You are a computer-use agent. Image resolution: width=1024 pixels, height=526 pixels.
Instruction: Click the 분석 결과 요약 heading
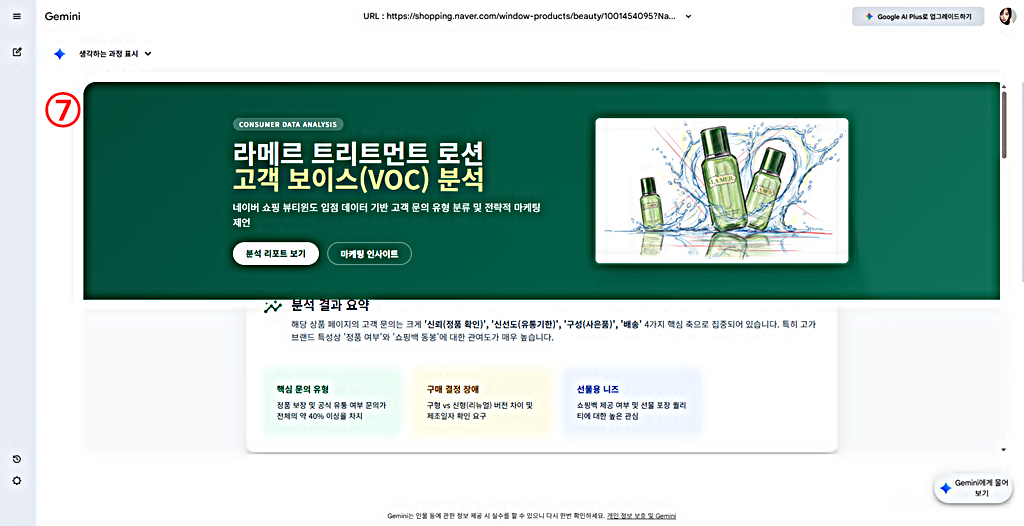pyautogui.click(x=330, y=305)
